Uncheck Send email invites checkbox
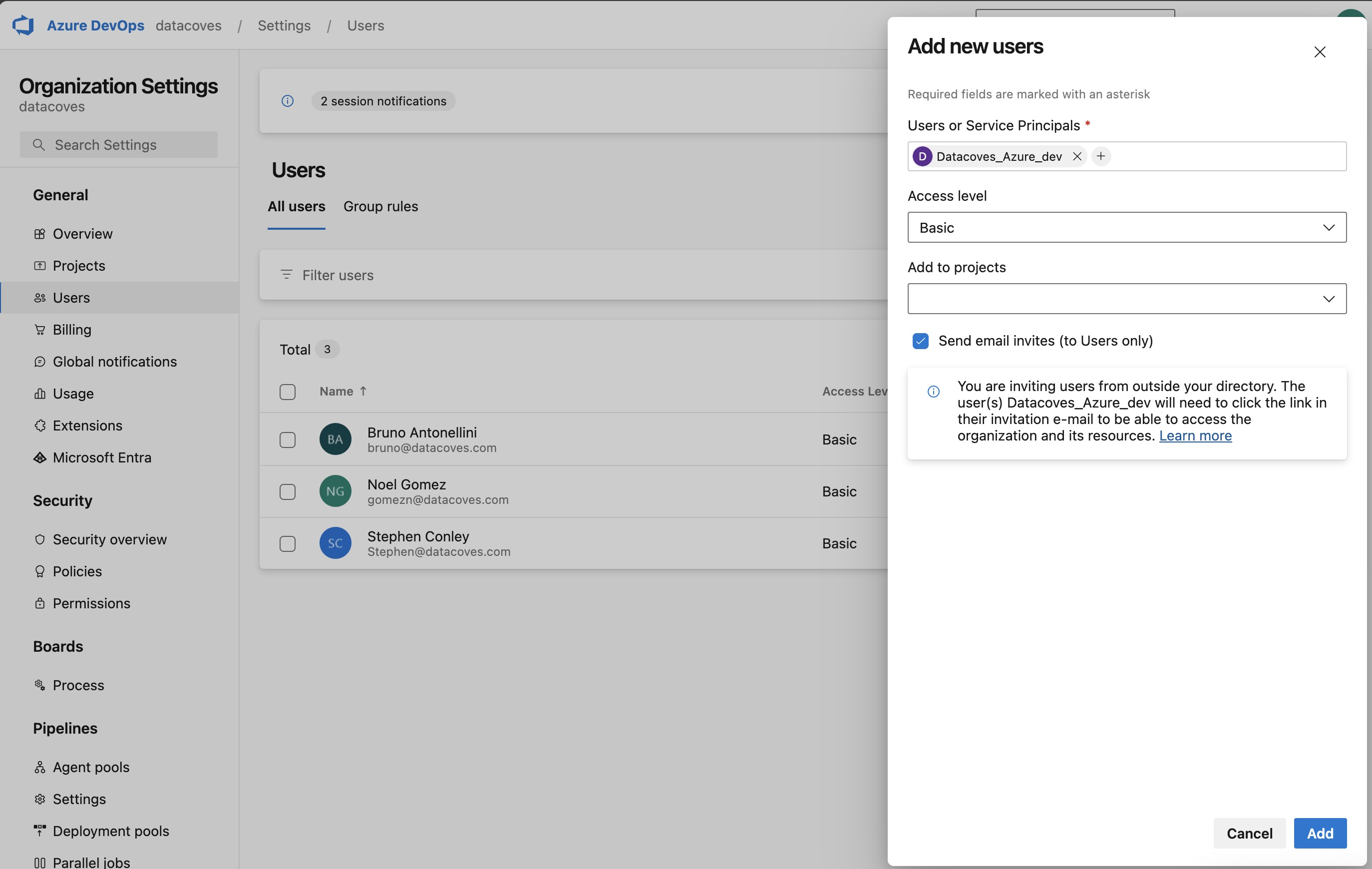 (x=920, y=341)
